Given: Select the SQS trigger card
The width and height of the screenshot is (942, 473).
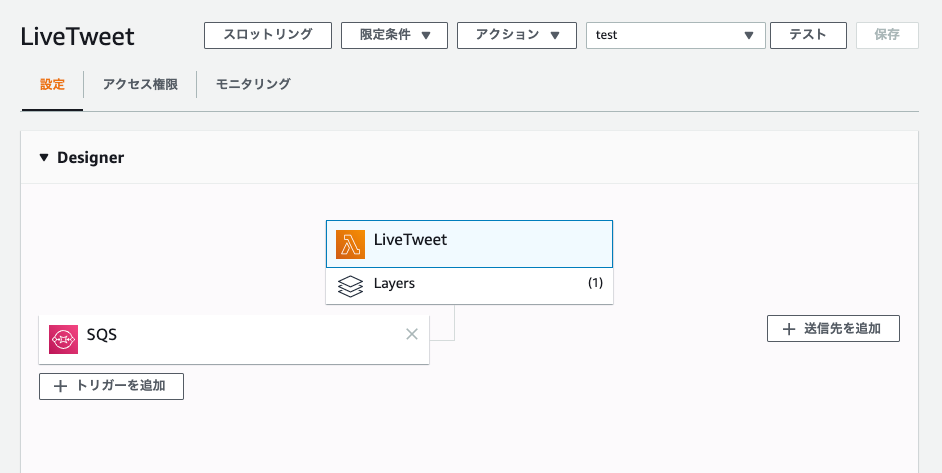Looking at the screenshot, I should 234,340.
